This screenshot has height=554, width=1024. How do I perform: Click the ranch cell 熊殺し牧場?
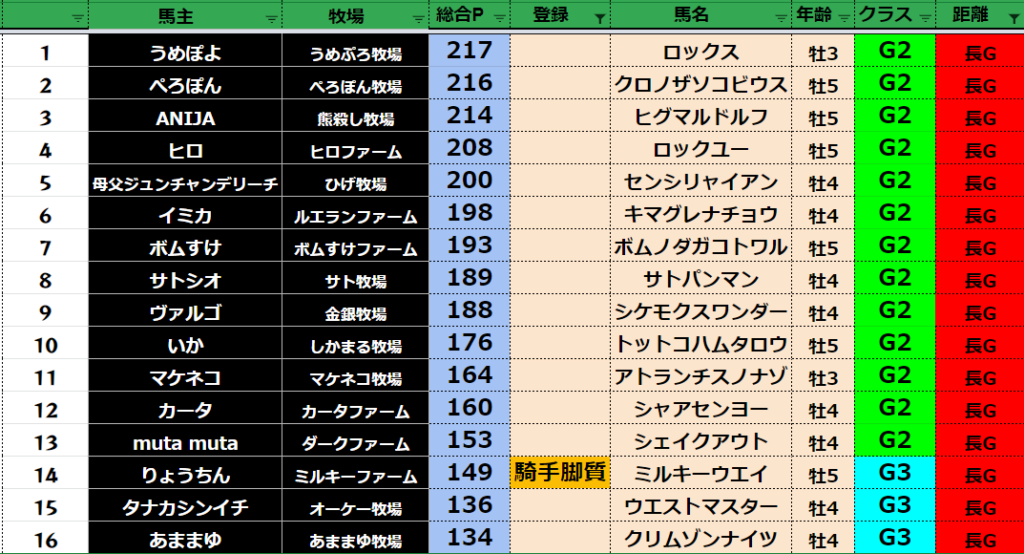coord(355,119)
